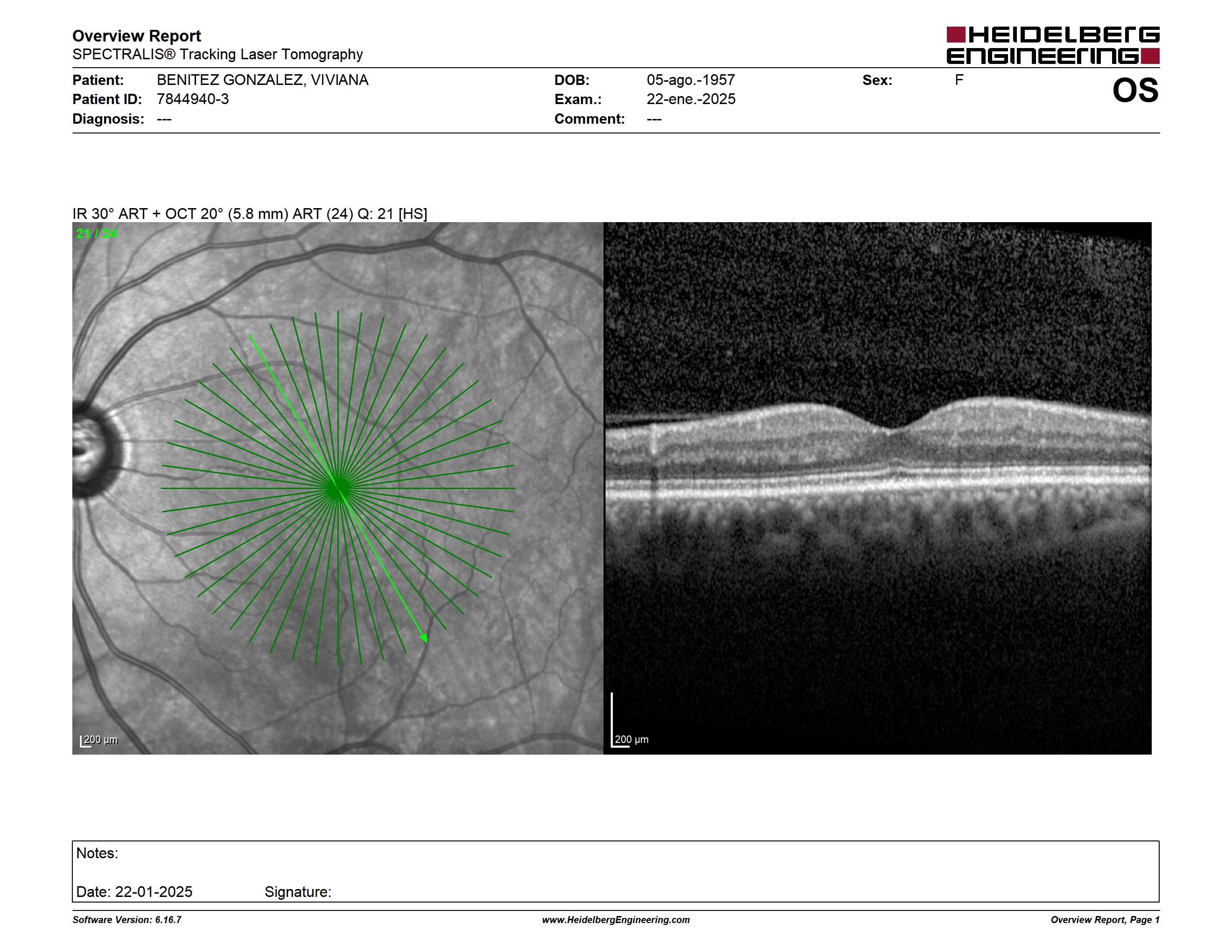Viewport: 1232px width, 952px height.
Task: Click the "Patient ID:" label
Action: pos(107,99)
